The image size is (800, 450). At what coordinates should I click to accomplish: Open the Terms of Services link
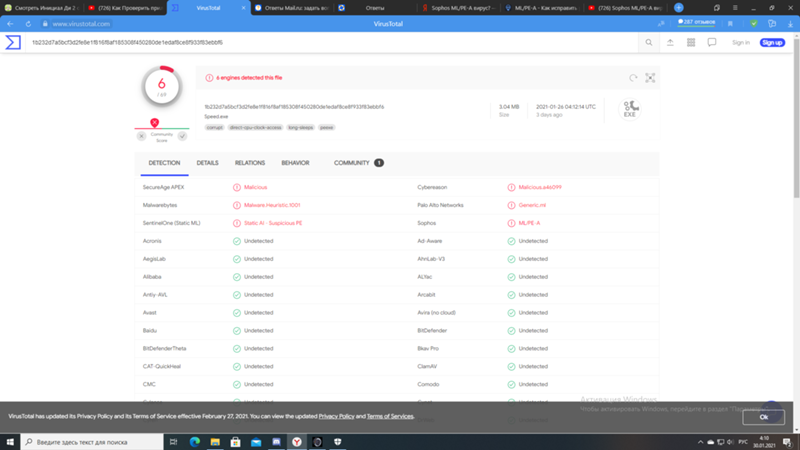390,416
